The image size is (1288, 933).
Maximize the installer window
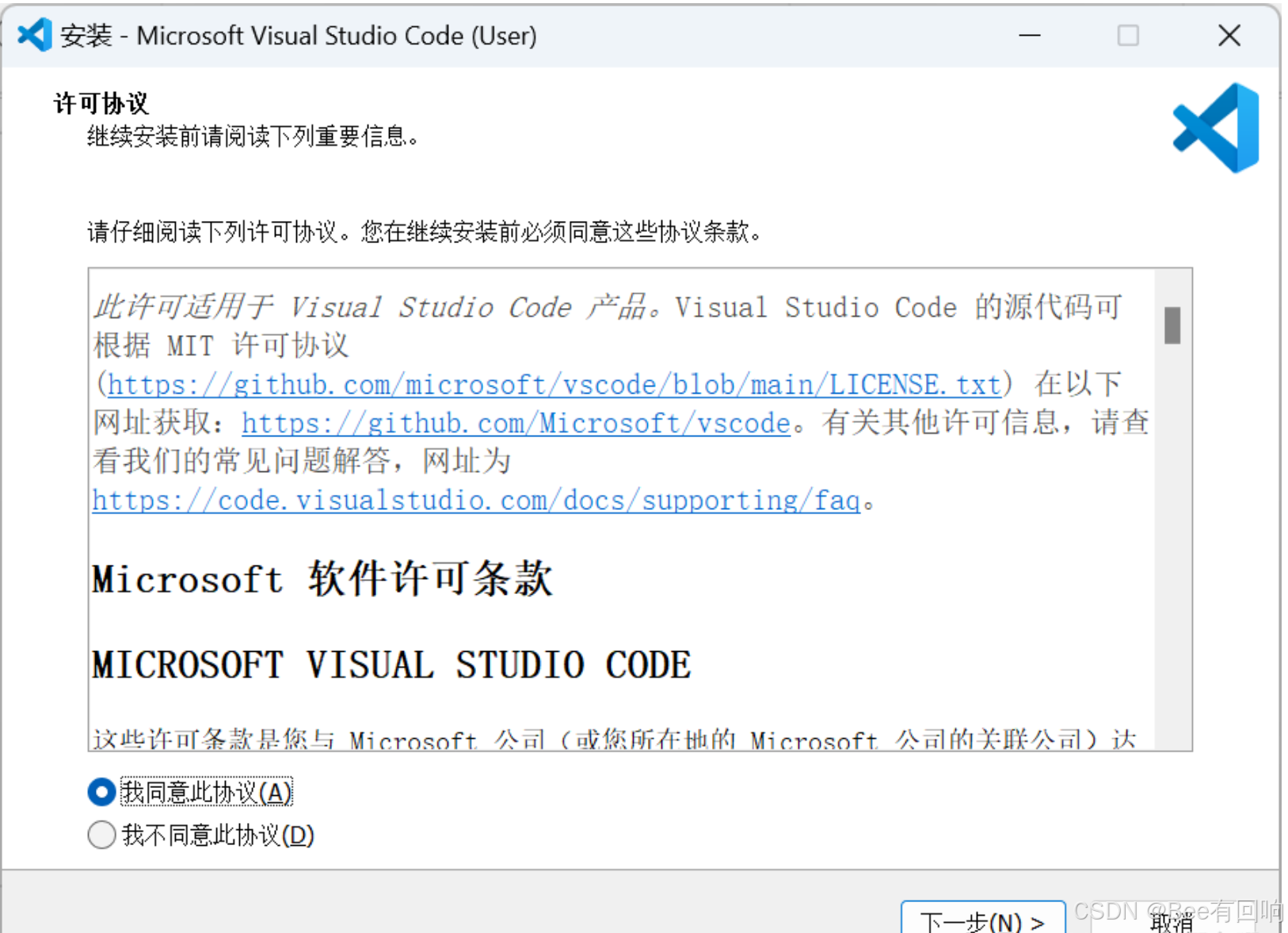(x=1128, y=35)
